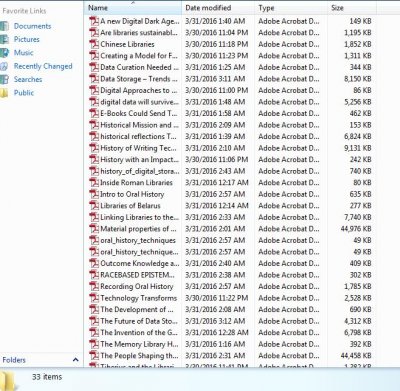Expand the Folders pane chevron
The height and width of the screenshot is (391, 400).
(76, 360)
